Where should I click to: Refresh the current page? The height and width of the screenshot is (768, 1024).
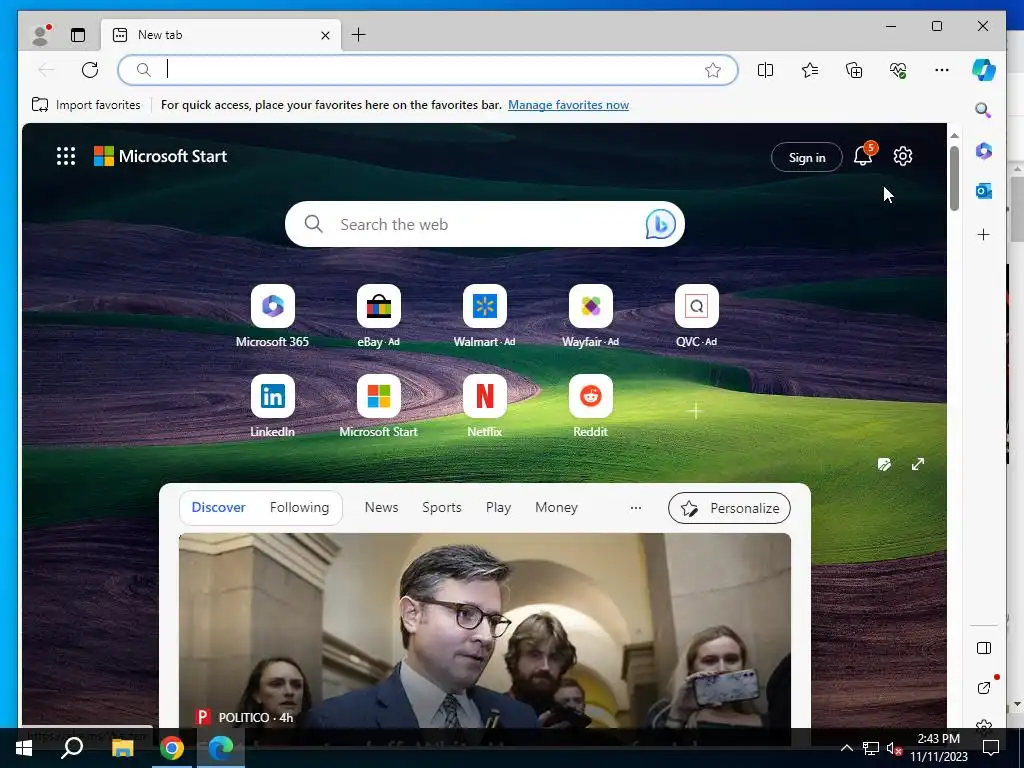coord(90,70)
